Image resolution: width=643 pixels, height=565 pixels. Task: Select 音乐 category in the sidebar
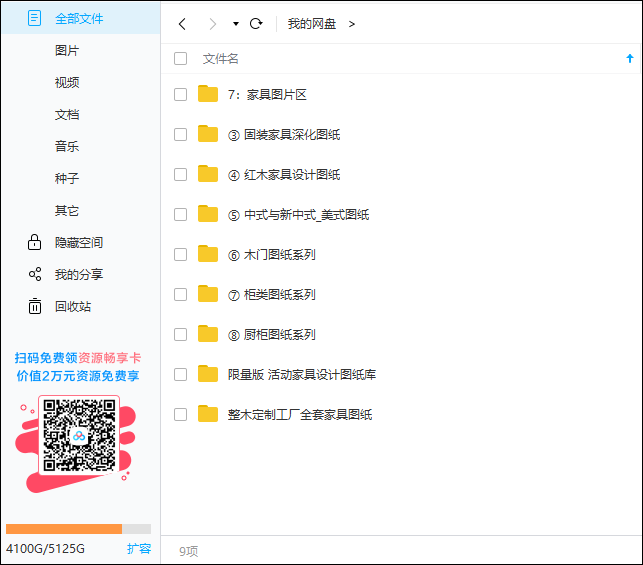(67, 146)
